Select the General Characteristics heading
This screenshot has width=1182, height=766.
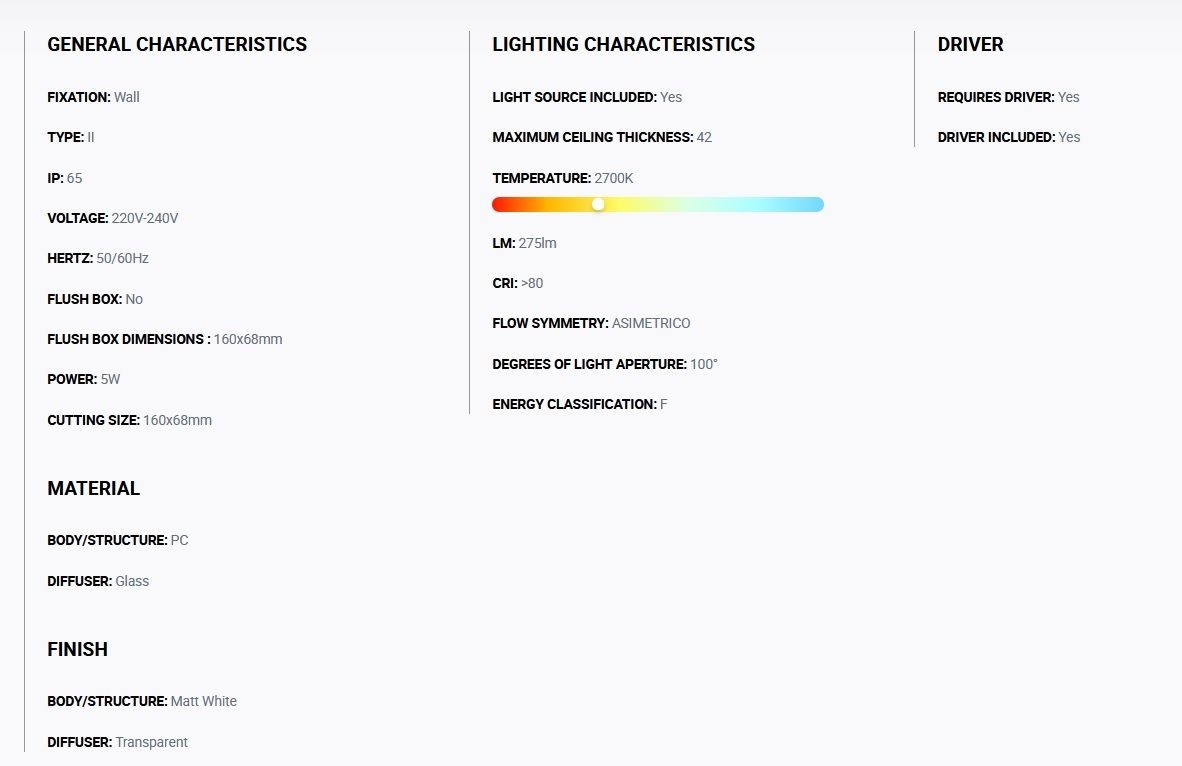pos(177,44)
